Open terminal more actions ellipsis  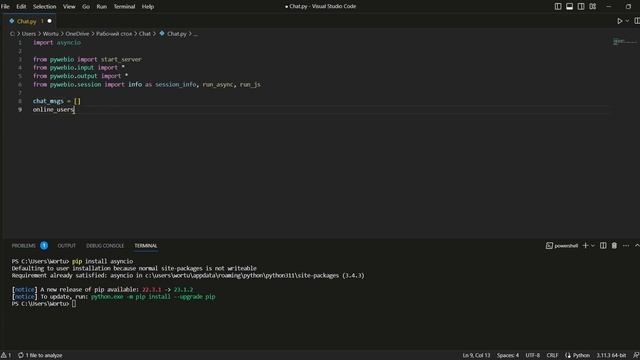tap(626, 246)
